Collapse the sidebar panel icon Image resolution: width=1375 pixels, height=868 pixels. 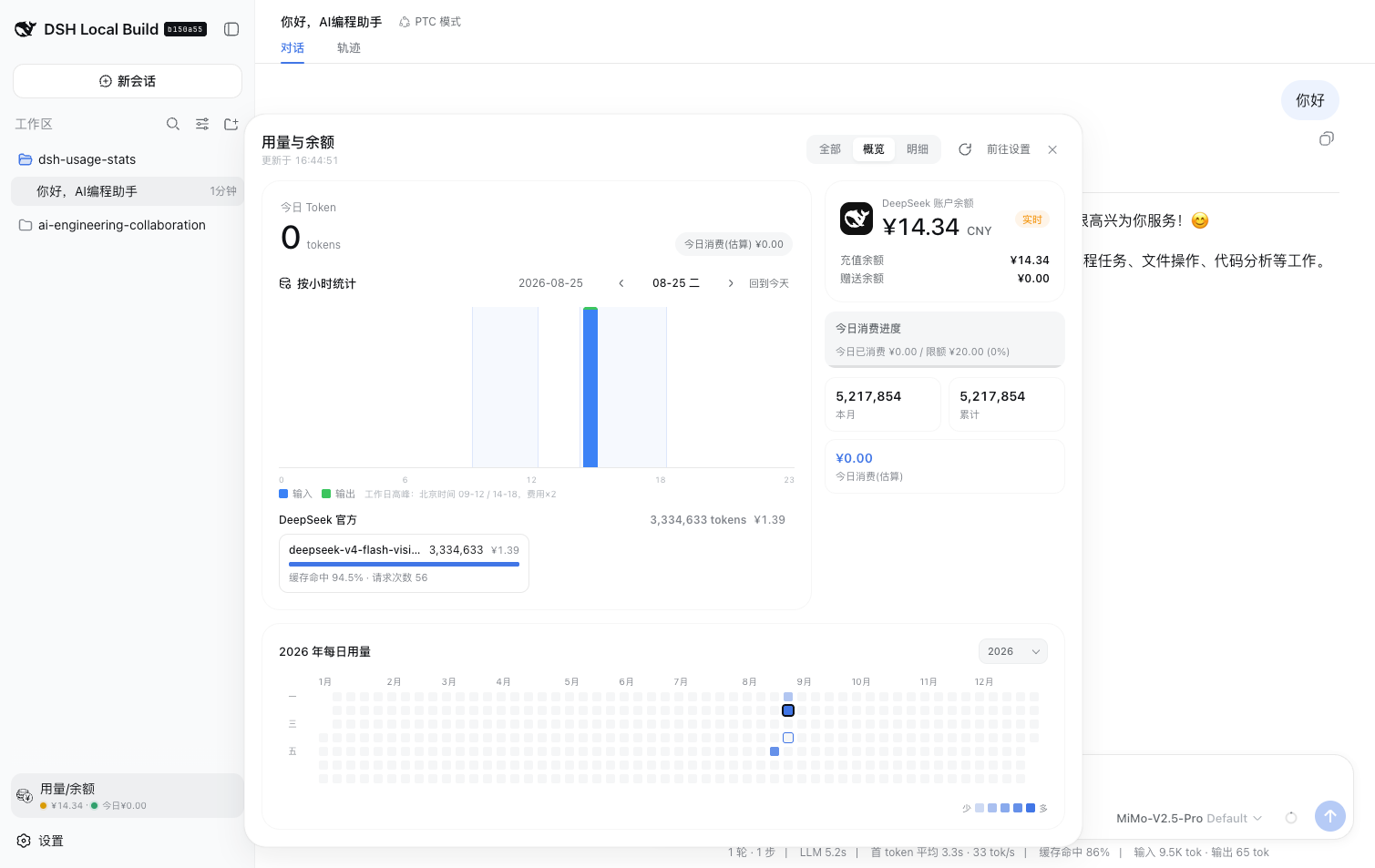pos(231,29)
